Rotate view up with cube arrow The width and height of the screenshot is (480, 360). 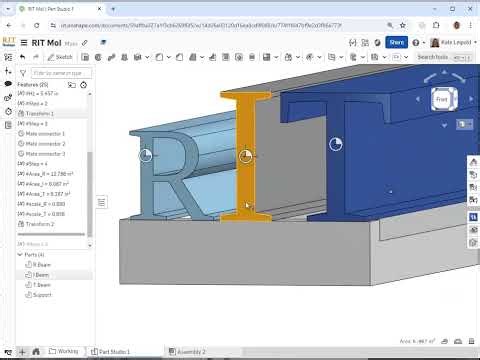click(x=444, y=72)
